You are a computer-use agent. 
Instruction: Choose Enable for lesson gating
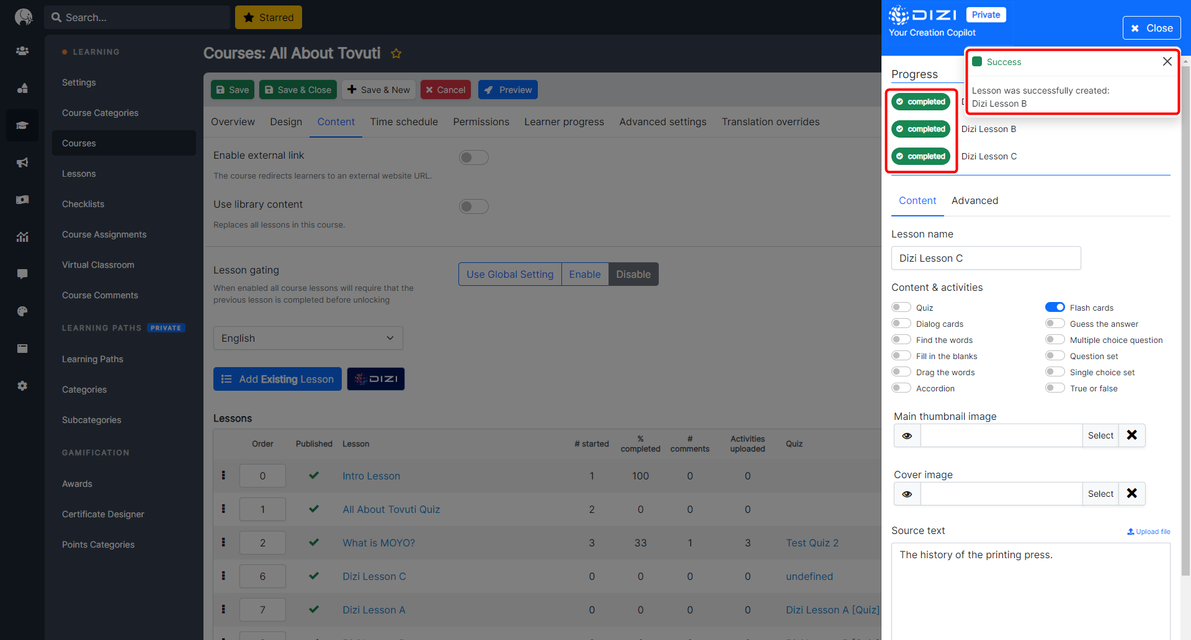coord(585,274)
